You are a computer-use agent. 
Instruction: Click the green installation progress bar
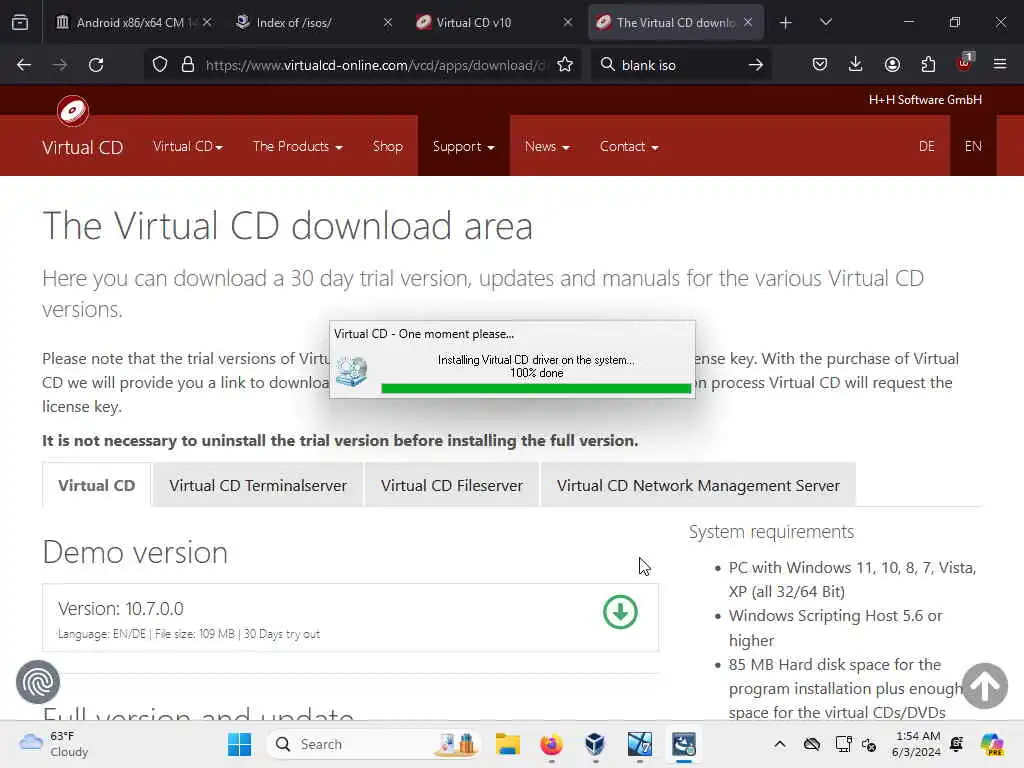point(536,389)
